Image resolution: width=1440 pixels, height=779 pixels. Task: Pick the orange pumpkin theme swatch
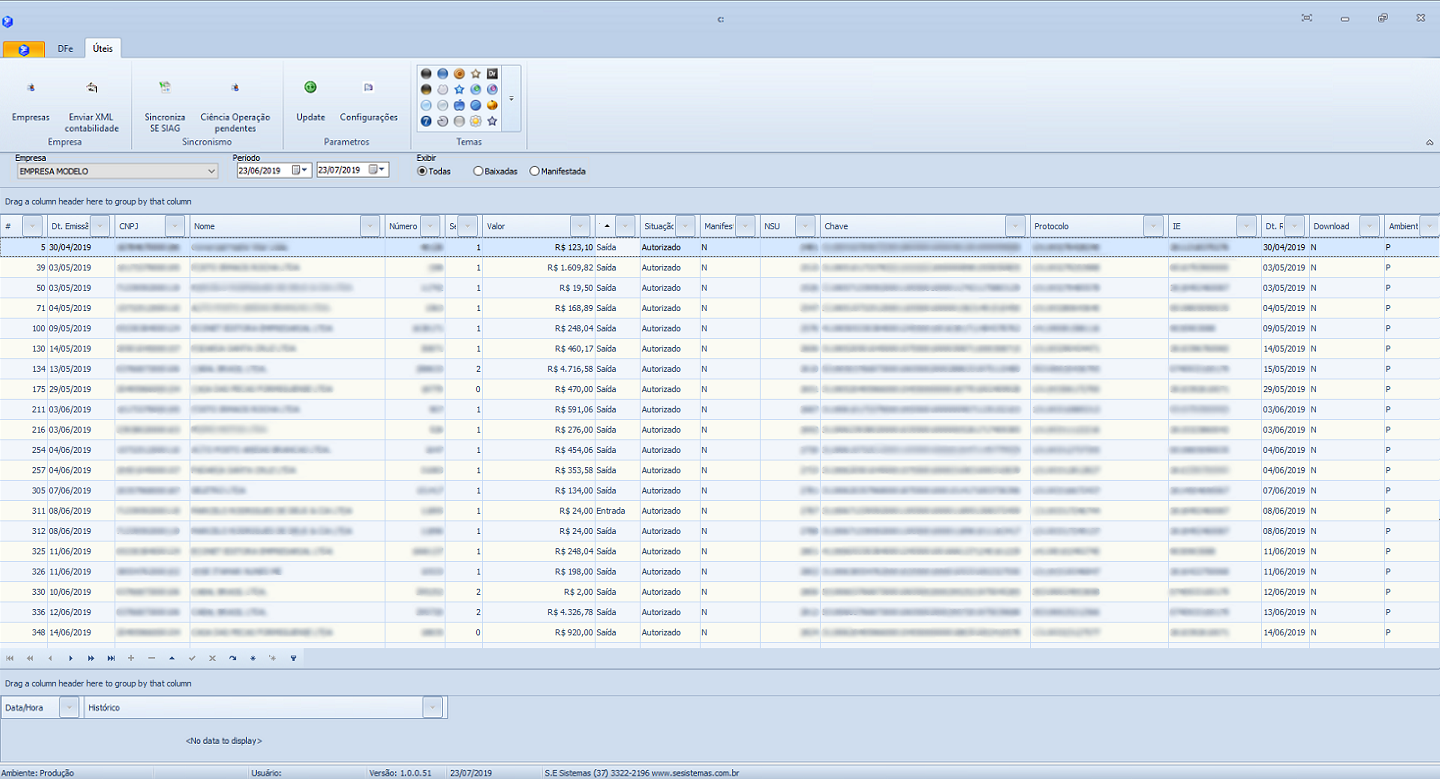tap(492, 105)
